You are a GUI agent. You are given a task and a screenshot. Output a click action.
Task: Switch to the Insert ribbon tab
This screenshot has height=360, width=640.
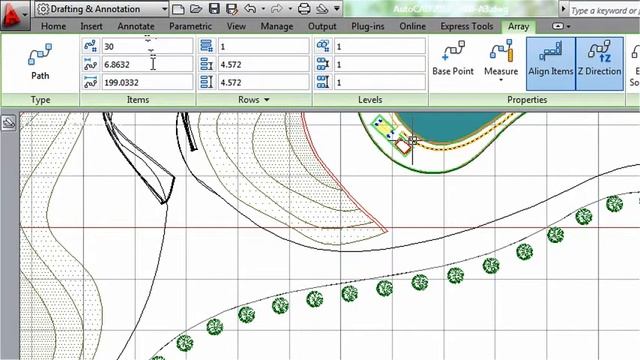click(91, 26)
